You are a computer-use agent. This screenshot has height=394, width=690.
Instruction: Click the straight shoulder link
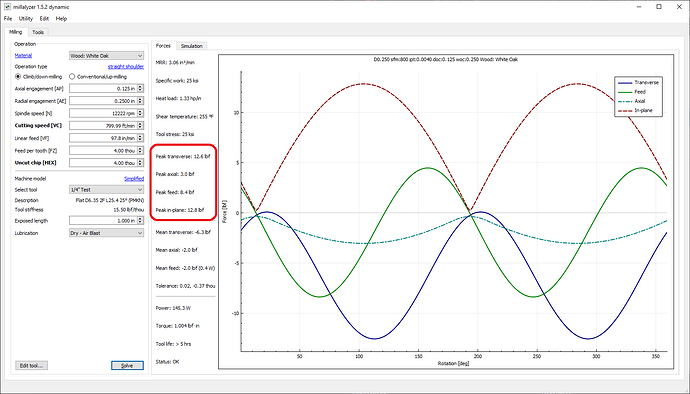tap(126, 66)
